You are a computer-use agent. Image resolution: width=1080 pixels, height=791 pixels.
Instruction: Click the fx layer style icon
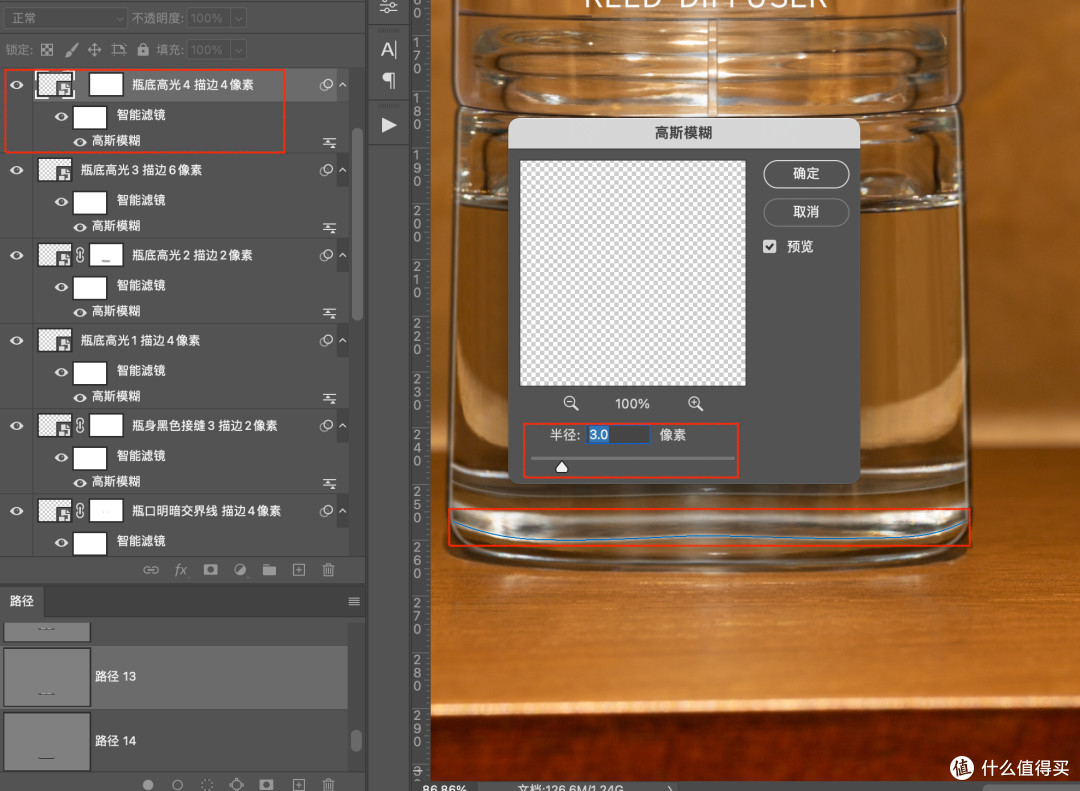click(x=180, y=570)
